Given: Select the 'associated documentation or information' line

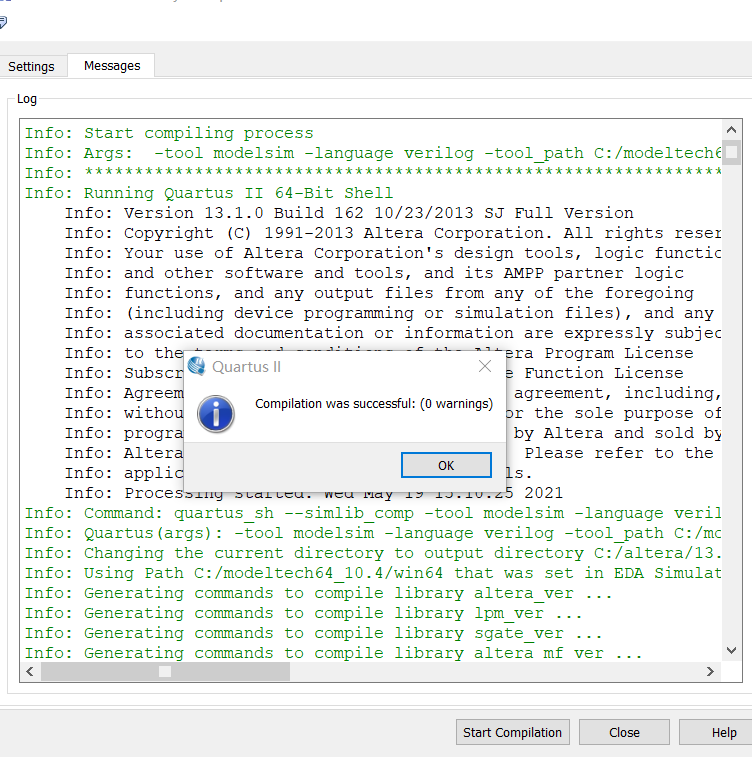Looking at the screenshot, I should (393, 333).
